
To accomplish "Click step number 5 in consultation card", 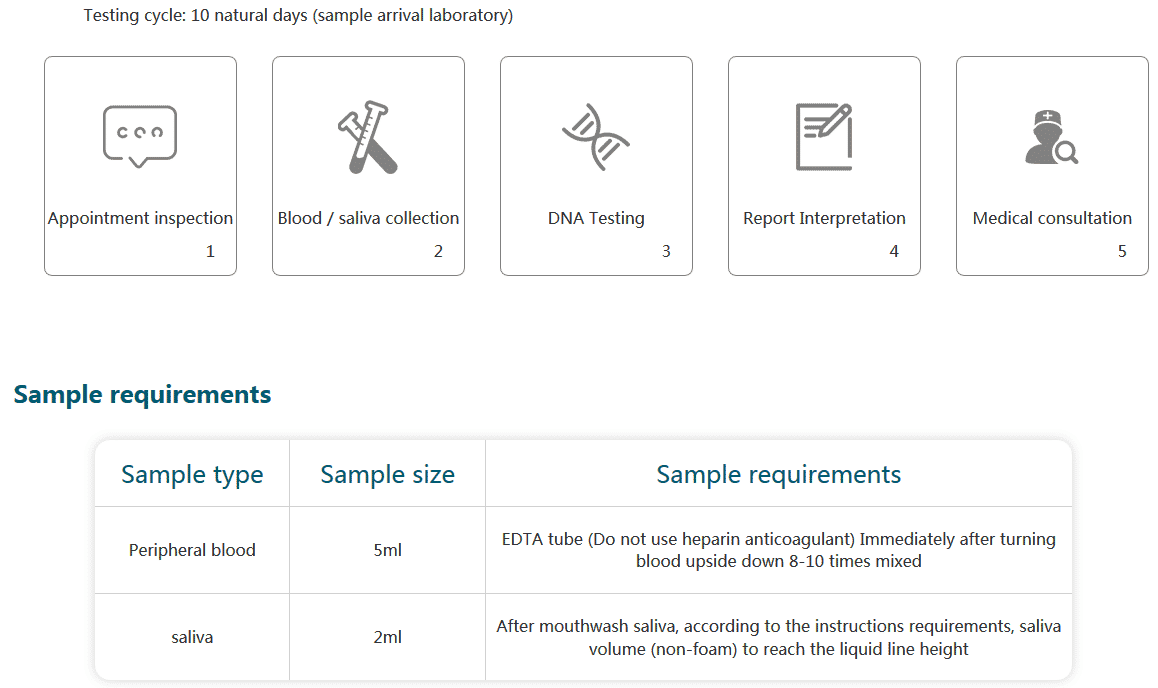I will (x=1122, y=252).
